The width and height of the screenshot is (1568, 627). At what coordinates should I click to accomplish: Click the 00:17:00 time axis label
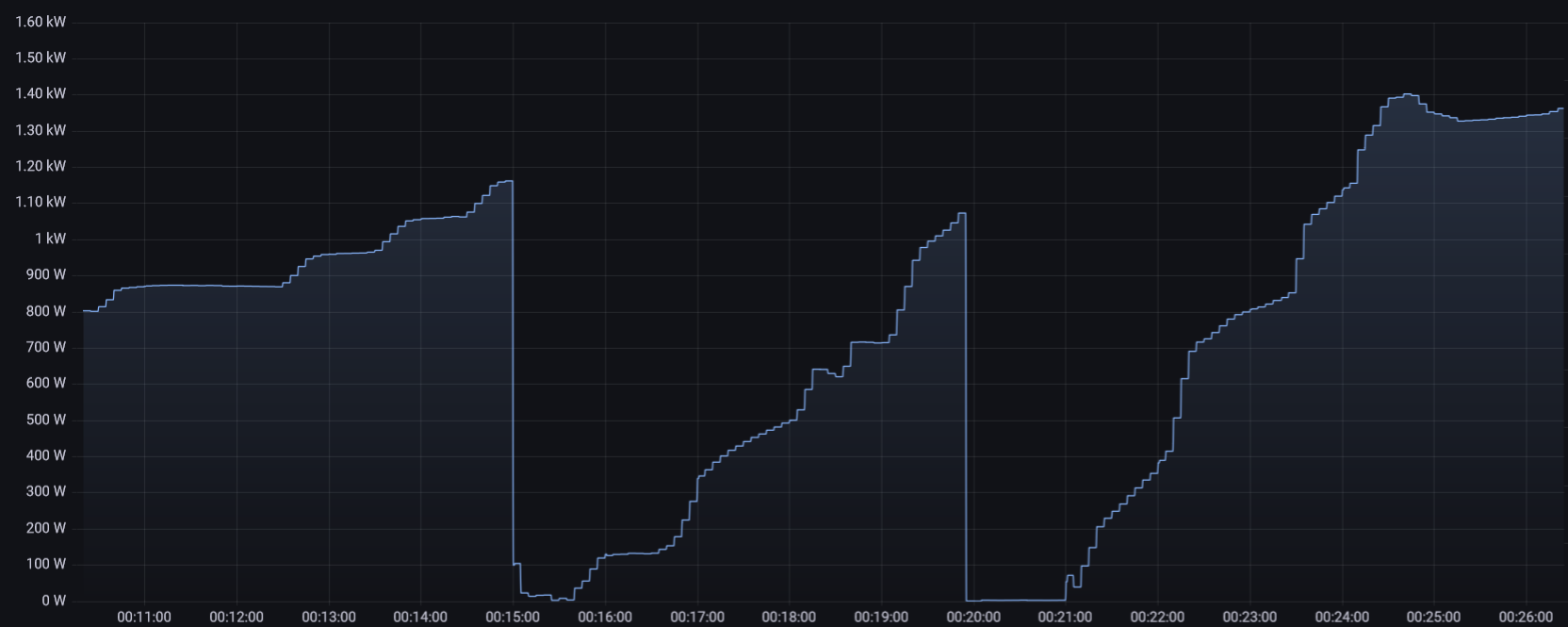[697, 617]
